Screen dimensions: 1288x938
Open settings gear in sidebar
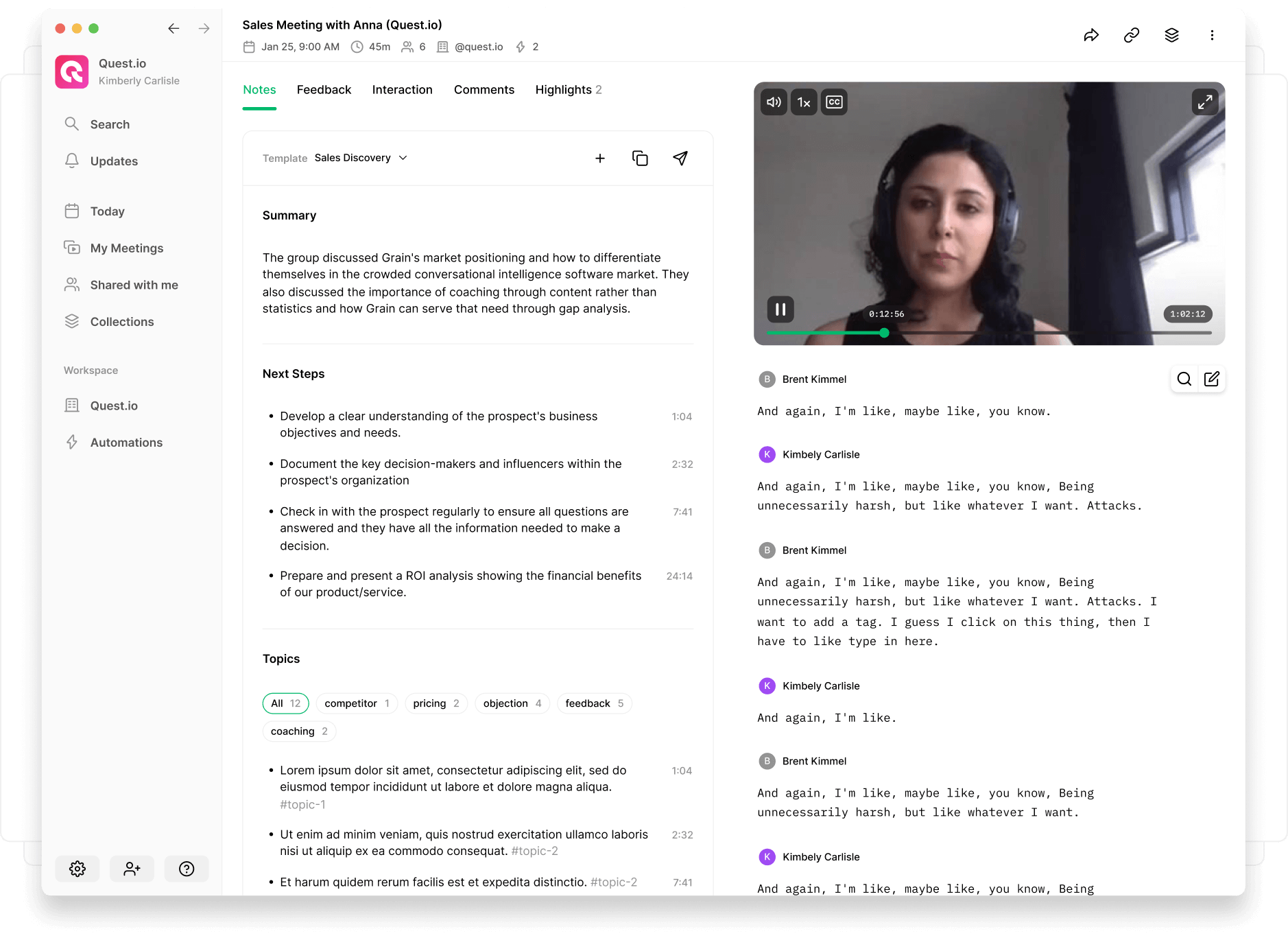(x=77, y=869)
